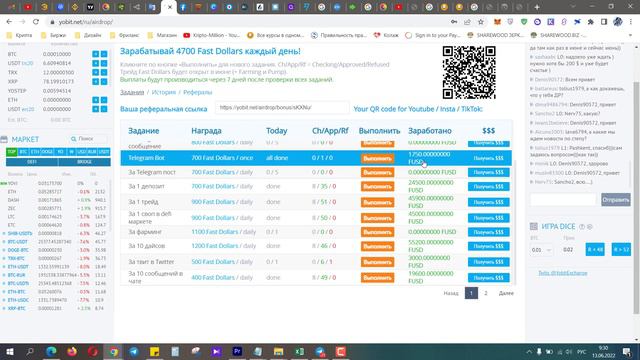The image size is (640, 360).
Task: Click the search magnifier in Market panel
Action: coord(74,139)
